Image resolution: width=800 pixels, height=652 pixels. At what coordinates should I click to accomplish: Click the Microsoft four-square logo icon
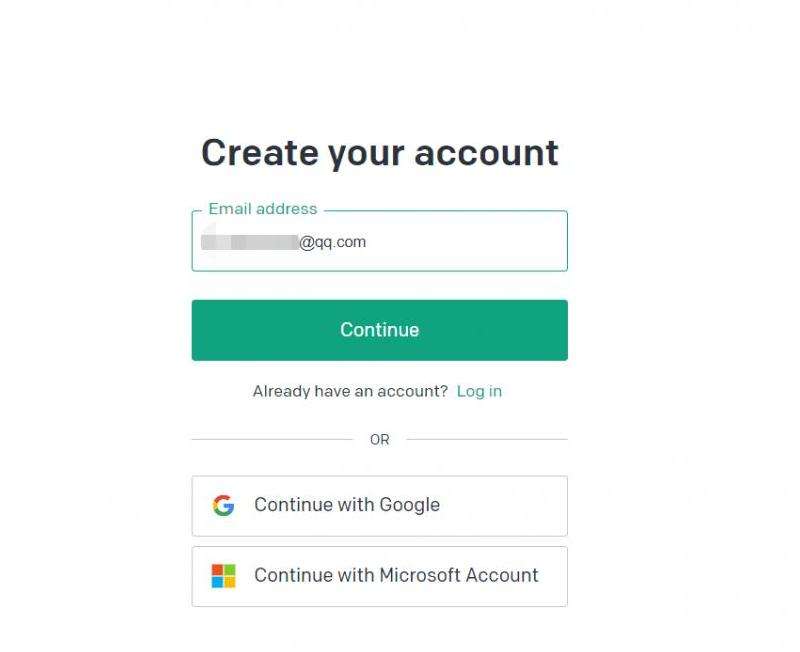point(223,576)
